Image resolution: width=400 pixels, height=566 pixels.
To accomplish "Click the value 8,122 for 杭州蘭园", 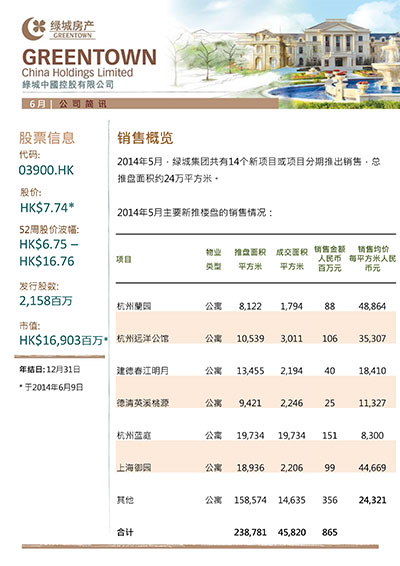I will pos(250,306).
